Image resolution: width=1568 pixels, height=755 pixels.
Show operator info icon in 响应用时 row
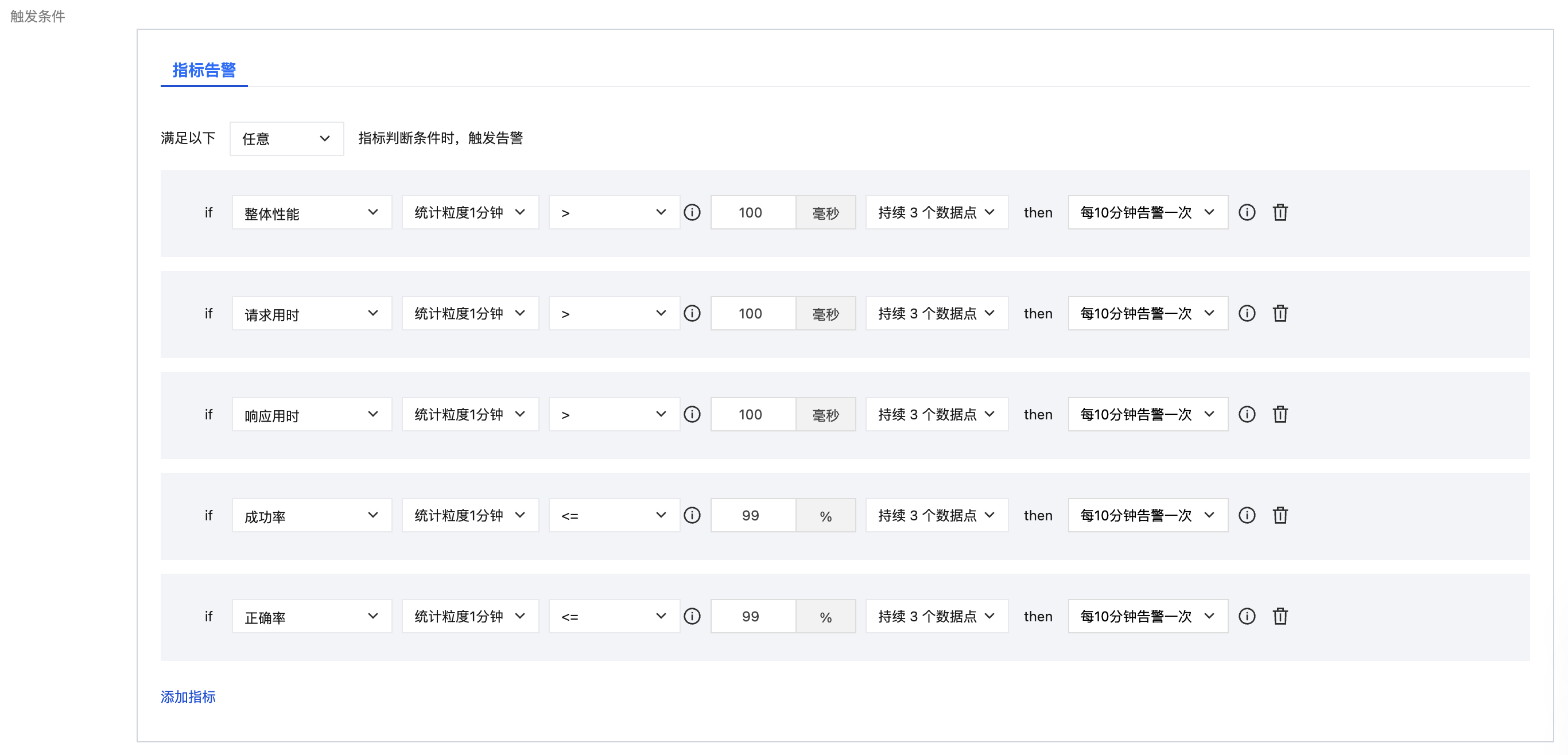point(692,414)
